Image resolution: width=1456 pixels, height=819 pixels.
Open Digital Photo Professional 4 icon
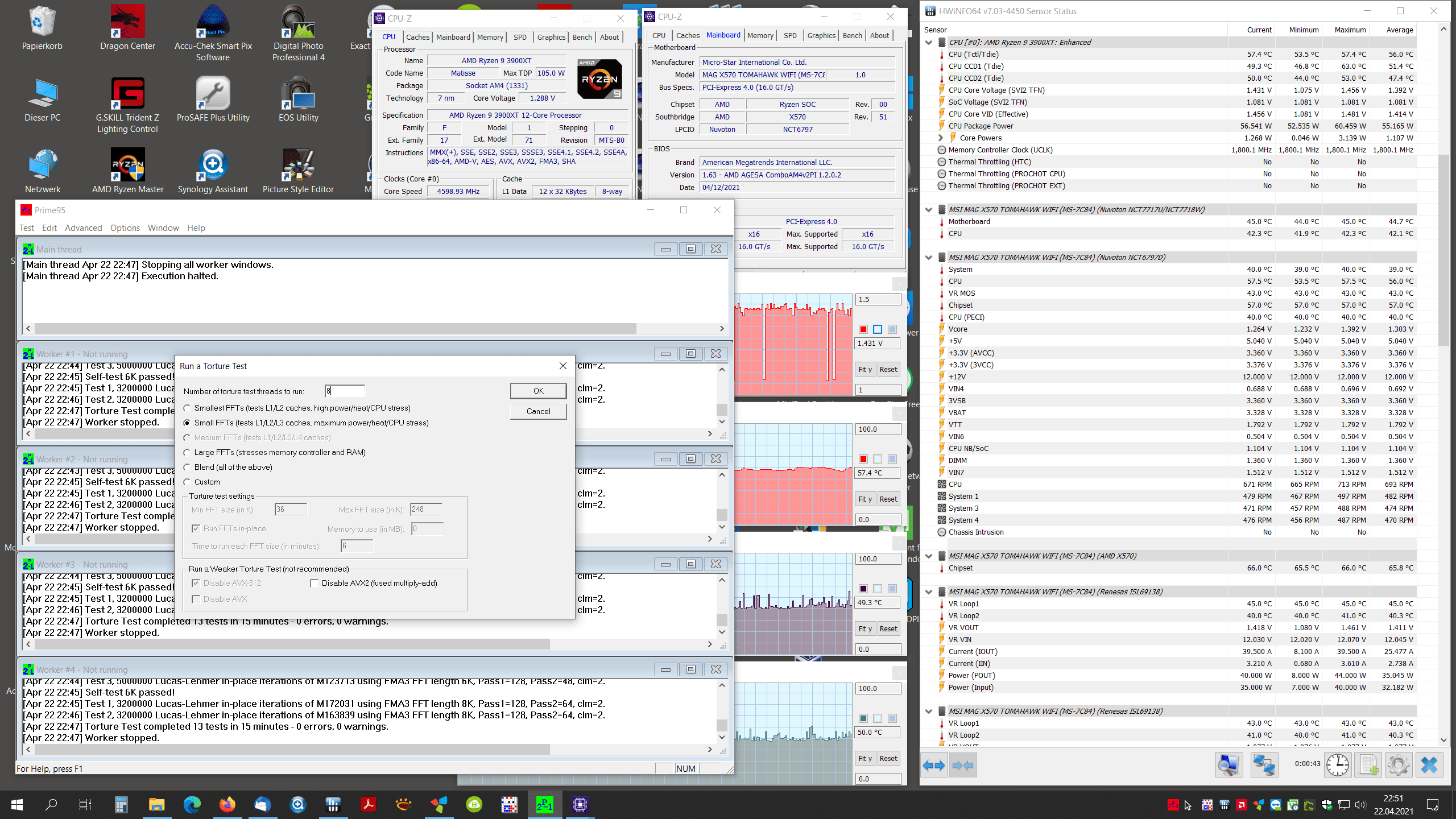click(298, 34)
